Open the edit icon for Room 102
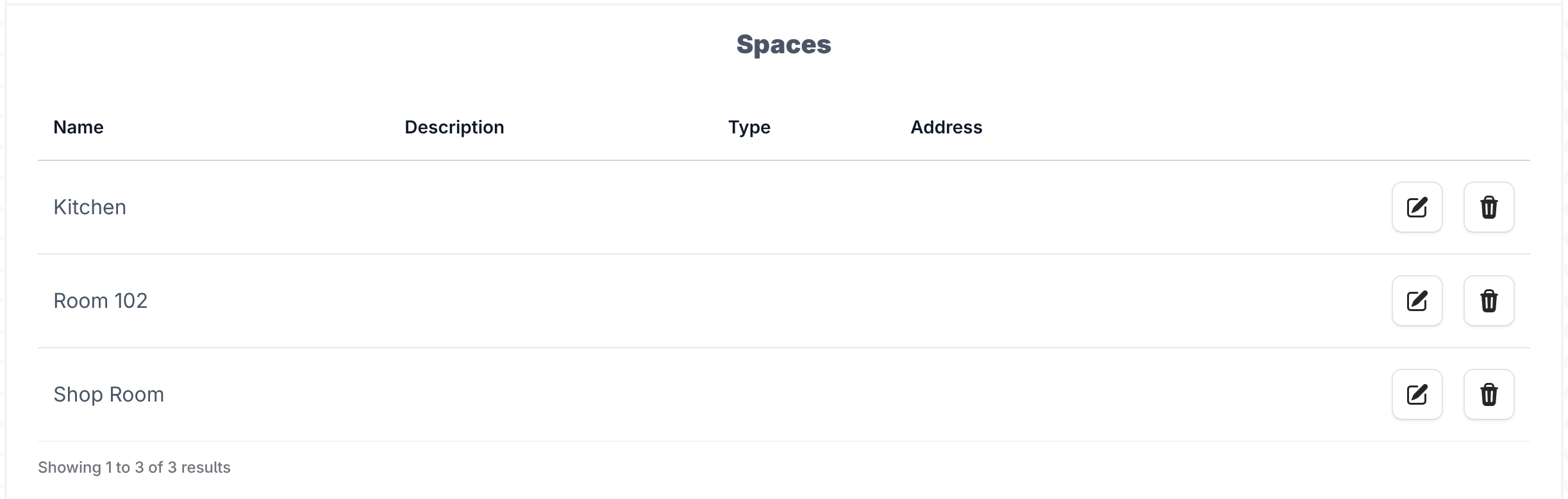Viewport: 1568px width, 499px height. [x=1417, y=301]
